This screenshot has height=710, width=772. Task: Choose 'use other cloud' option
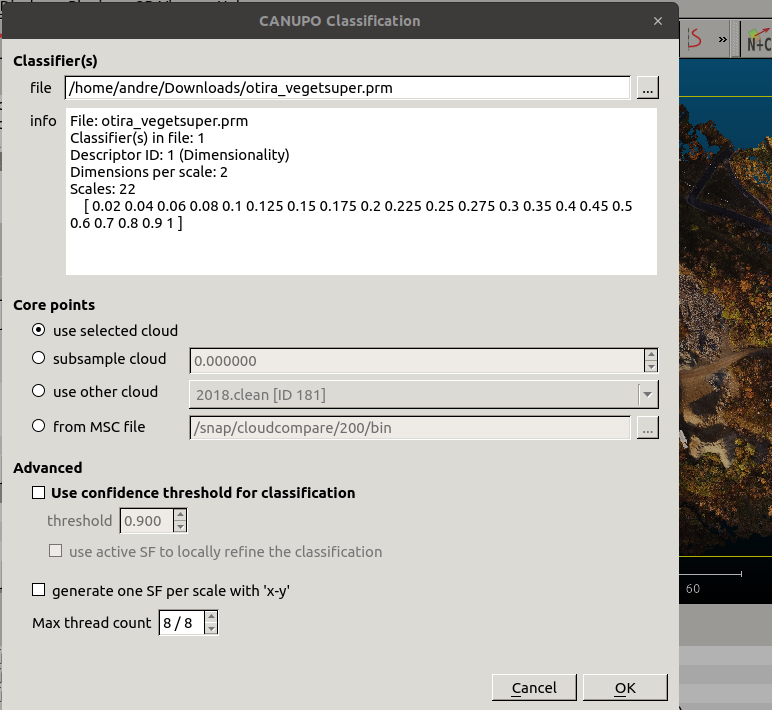point(39,391)
